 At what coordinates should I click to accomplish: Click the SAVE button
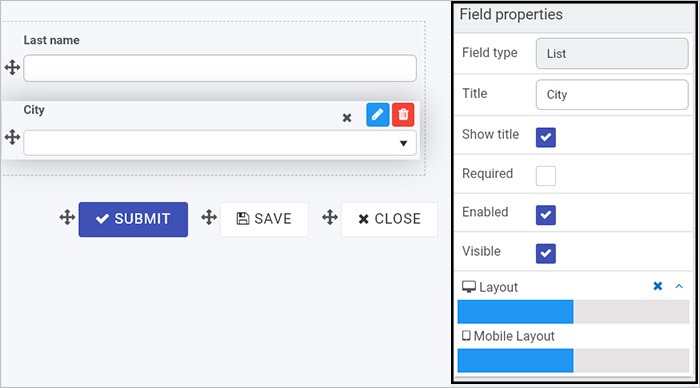[264, 219]
